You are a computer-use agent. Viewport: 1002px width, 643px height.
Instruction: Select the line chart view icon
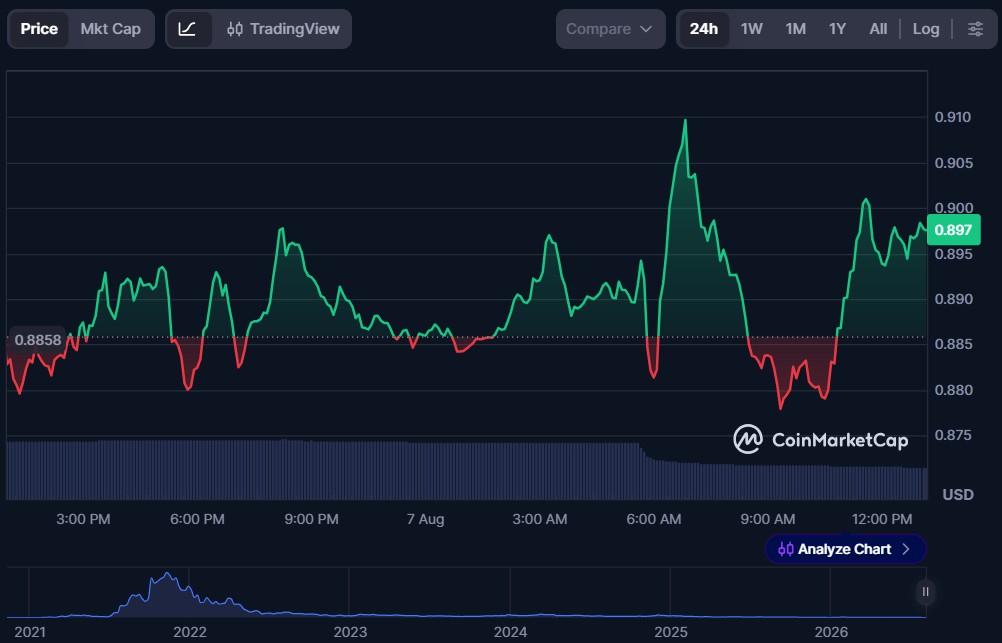pos(187,29)
